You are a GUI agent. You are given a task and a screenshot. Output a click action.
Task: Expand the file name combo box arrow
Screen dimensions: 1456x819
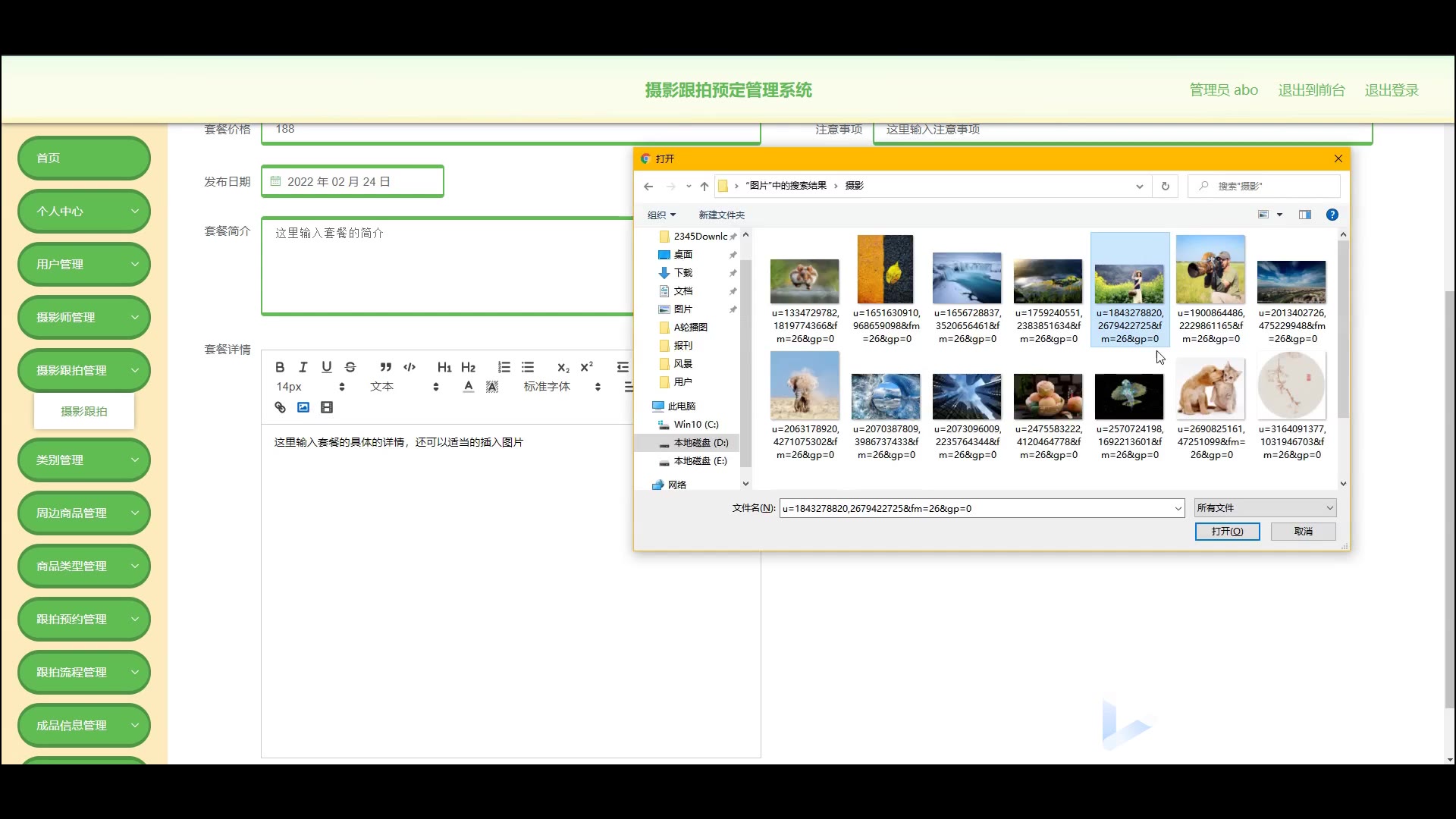click(1178, 508)
